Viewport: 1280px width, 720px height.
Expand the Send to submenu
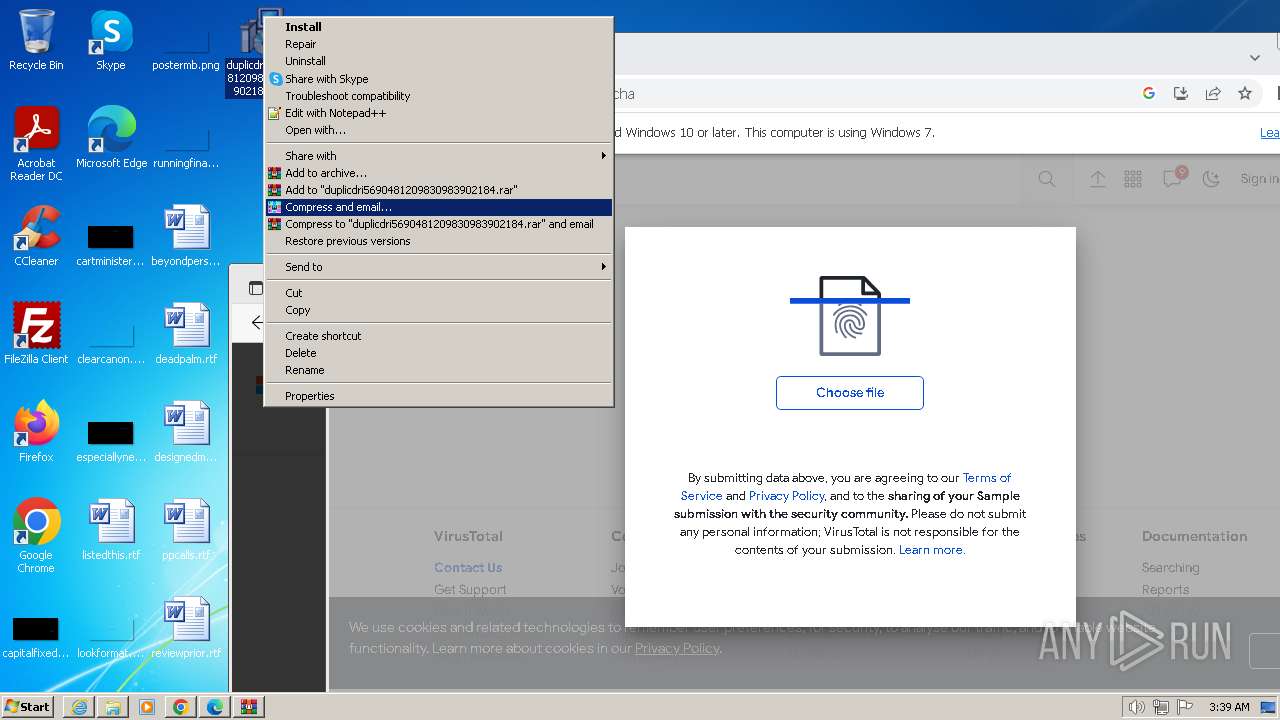438,267
